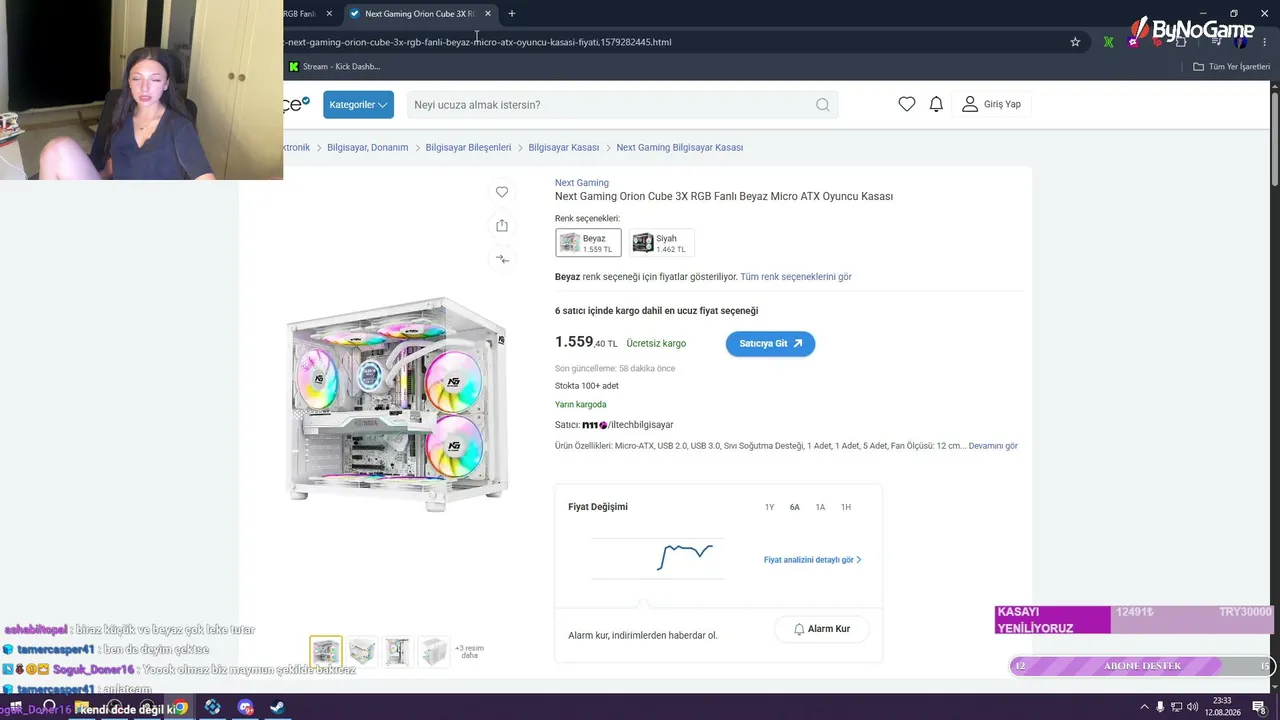The image size is (1280, 720).
Task: Show hidden system tray icons
Action: point(1145,707)
